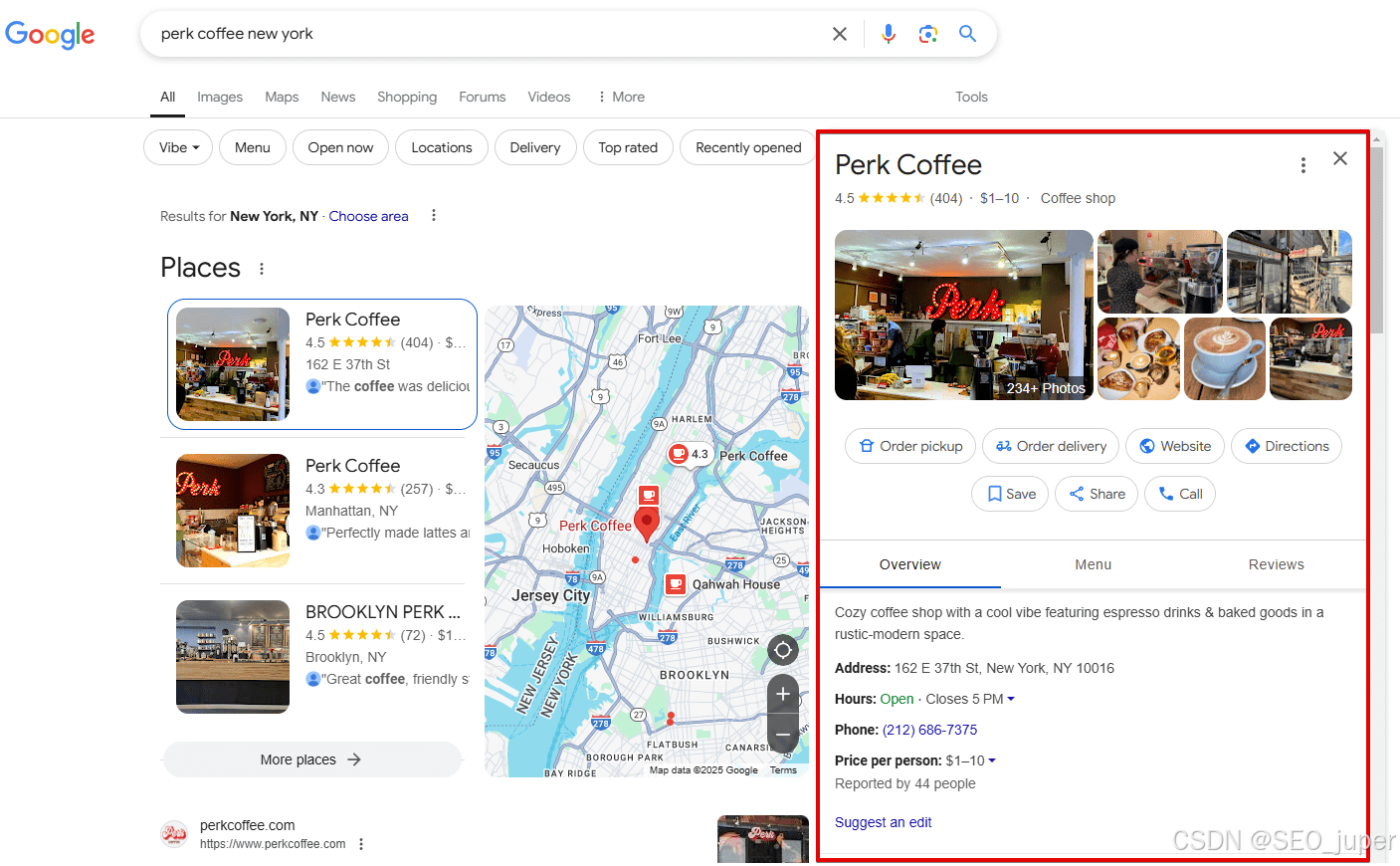Click the panel vertical scrollbar
This screenshot has width=1400, height=866.
click(x=1377, y=239)
